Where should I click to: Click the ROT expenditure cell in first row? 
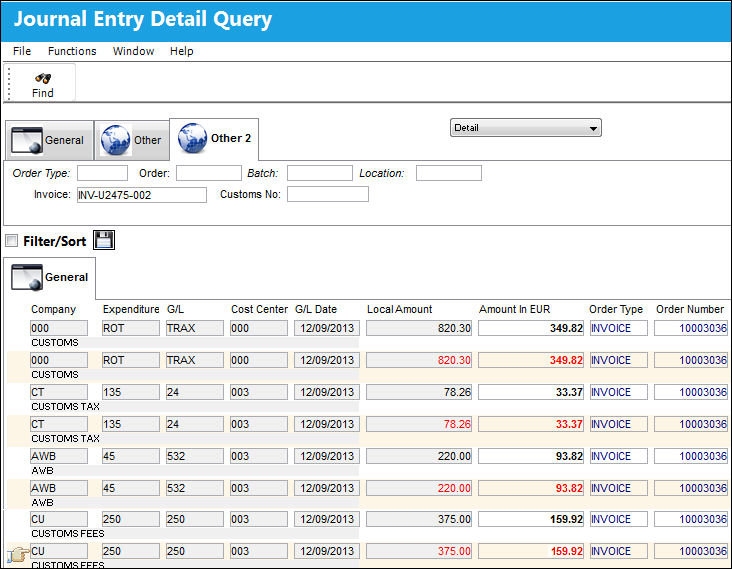(x=131, y=328)
